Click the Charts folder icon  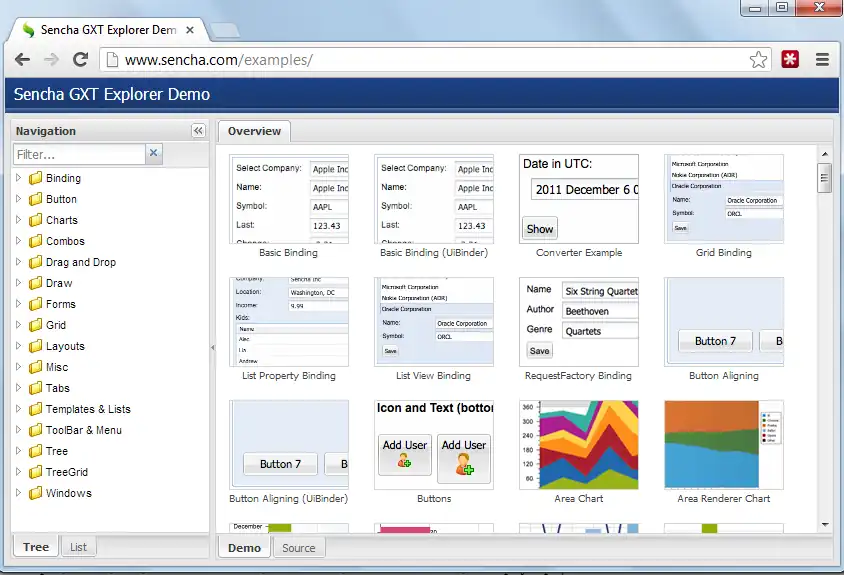[35, 220]
